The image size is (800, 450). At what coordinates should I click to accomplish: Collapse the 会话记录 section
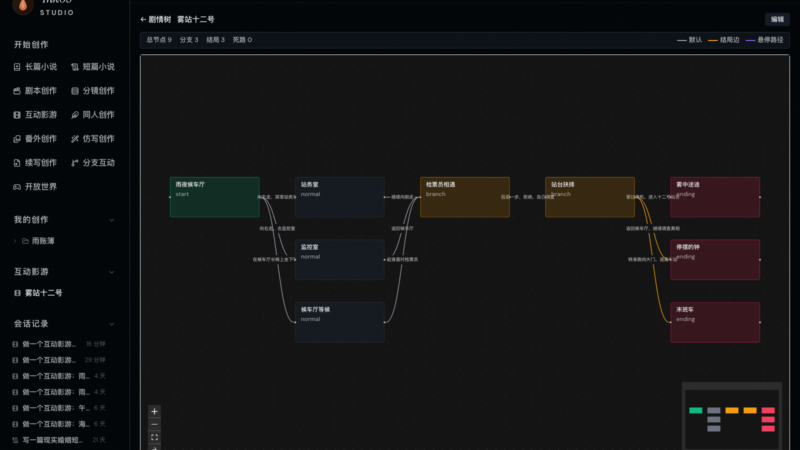(x=111, y=324)
